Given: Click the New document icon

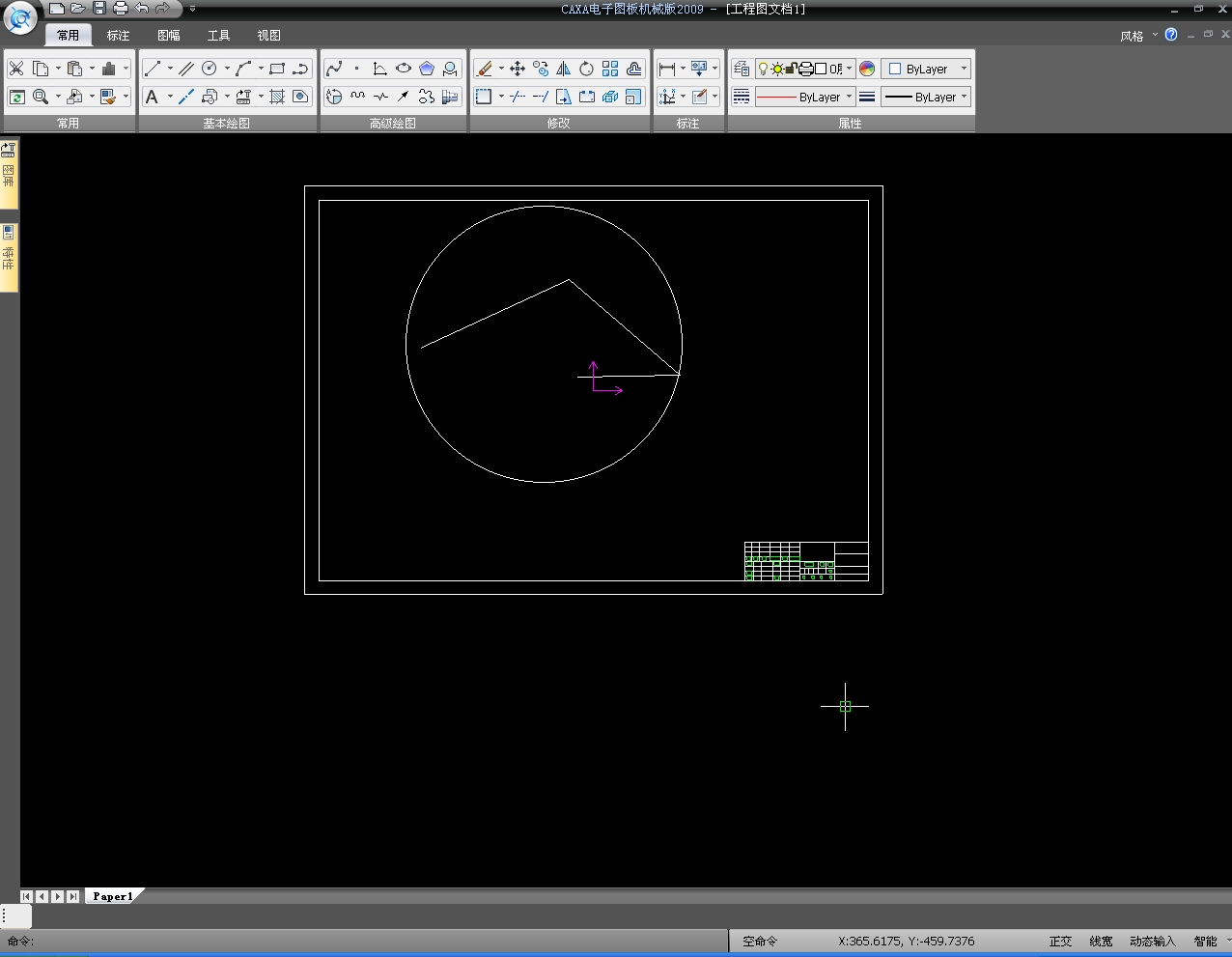Looking at the screenshot, I should tap(57, 9).
